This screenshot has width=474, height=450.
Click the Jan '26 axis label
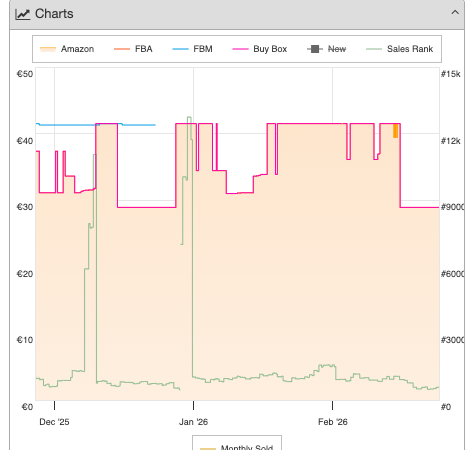[193, 422]
